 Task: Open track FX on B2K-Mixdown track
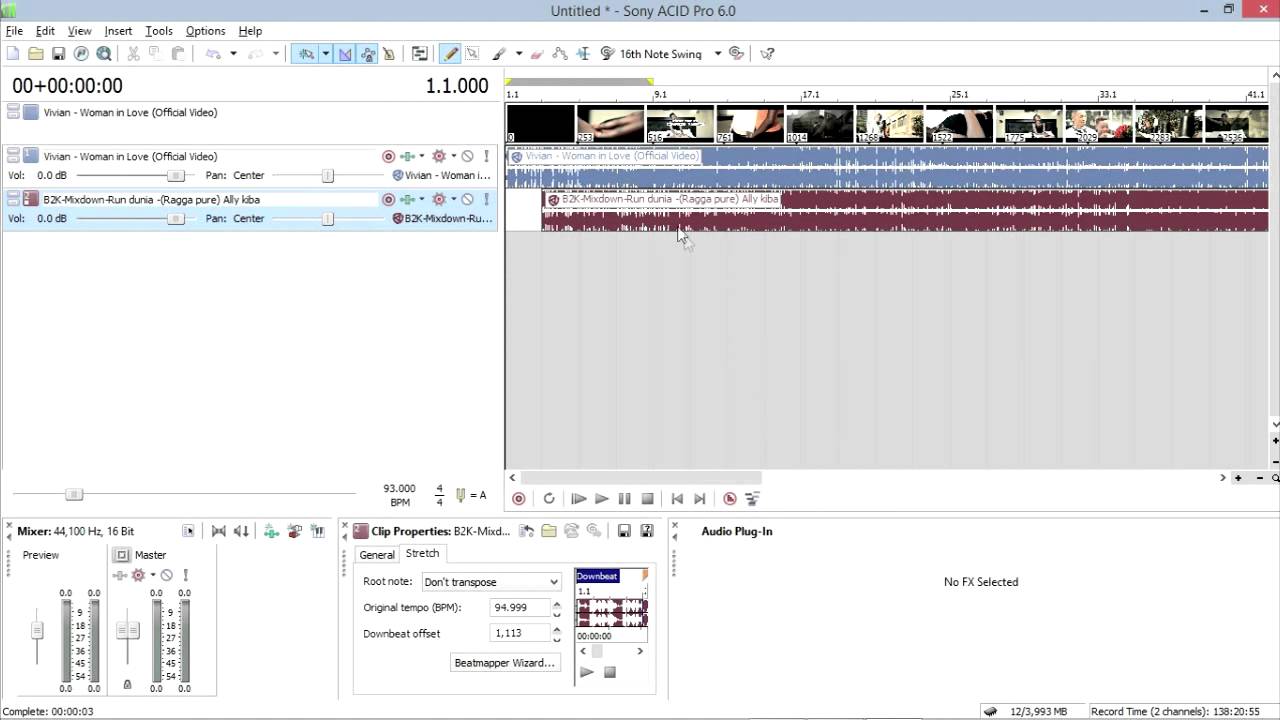coord(439,199)
